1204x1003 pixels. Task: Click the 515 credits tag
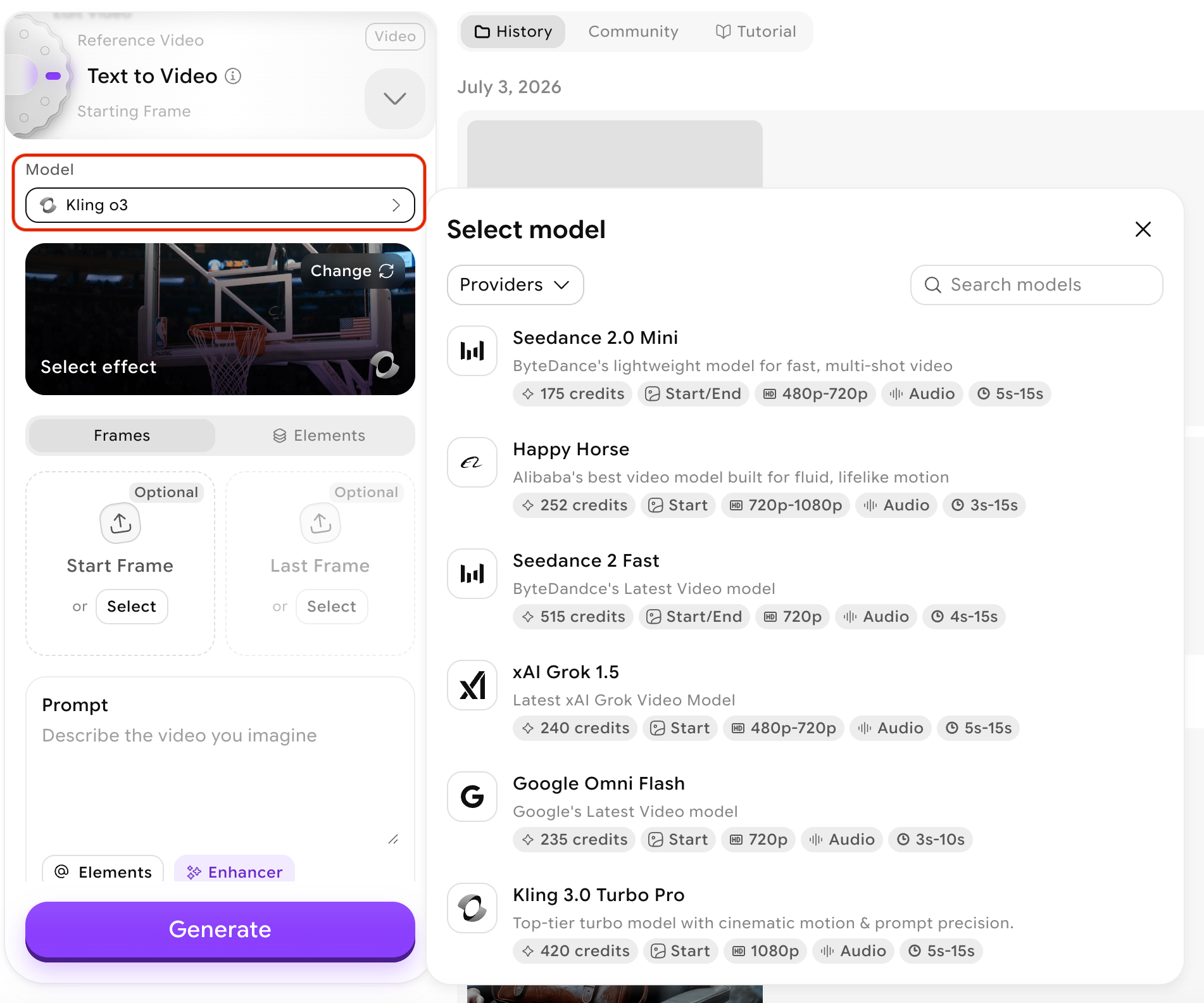[573, 617]
